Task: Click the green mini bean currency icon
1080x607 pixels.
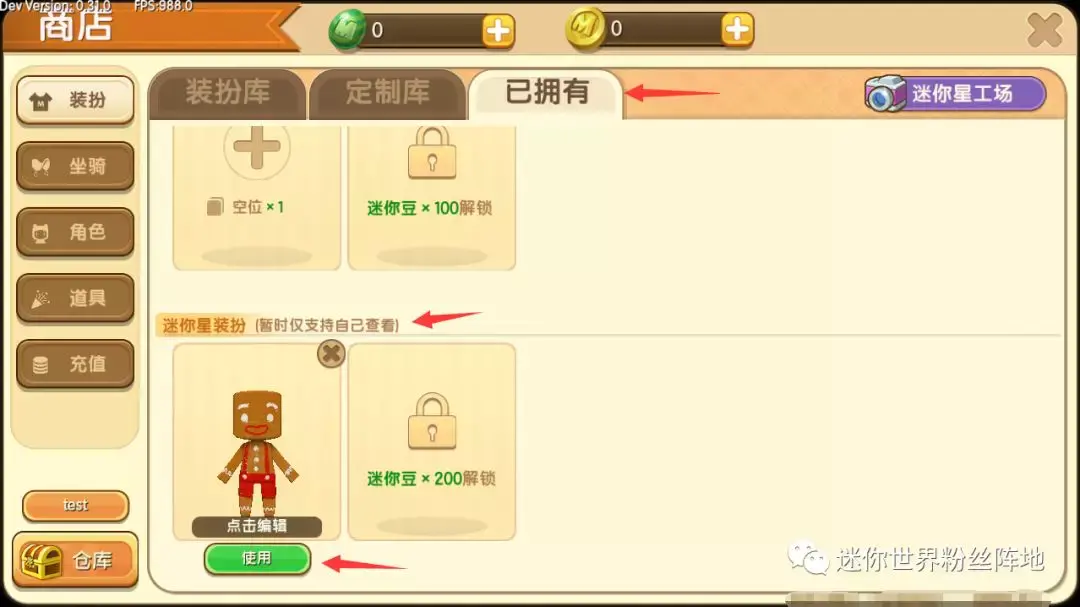Action: (x=347, y=30)
